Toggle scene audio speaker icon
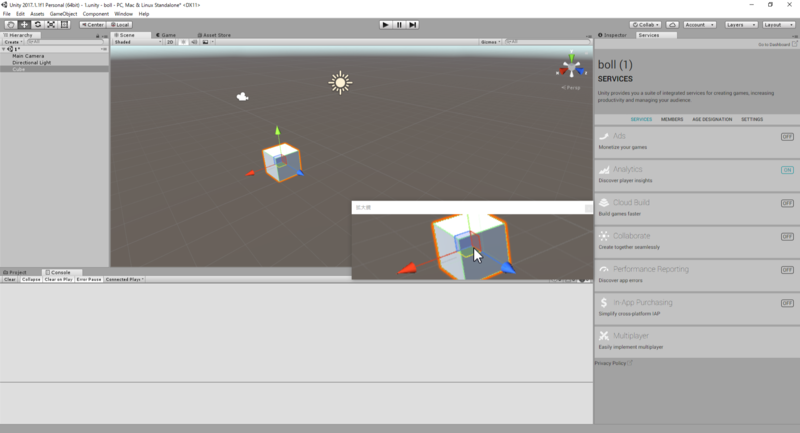The width and height of the screenshot is (800, 433). click(x=194, y=42)
